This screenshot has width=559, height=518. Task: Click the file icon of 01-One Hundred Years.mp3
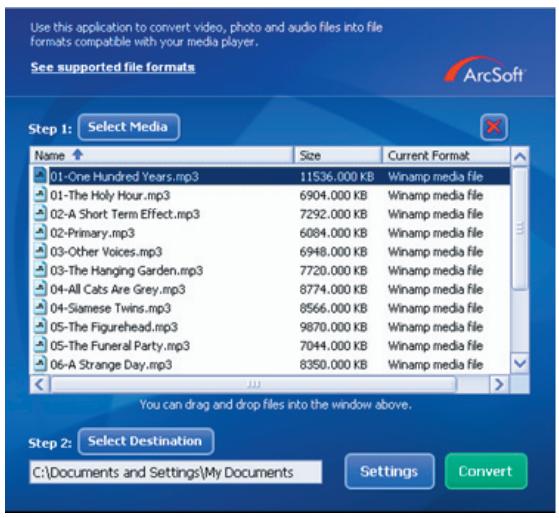40,176
